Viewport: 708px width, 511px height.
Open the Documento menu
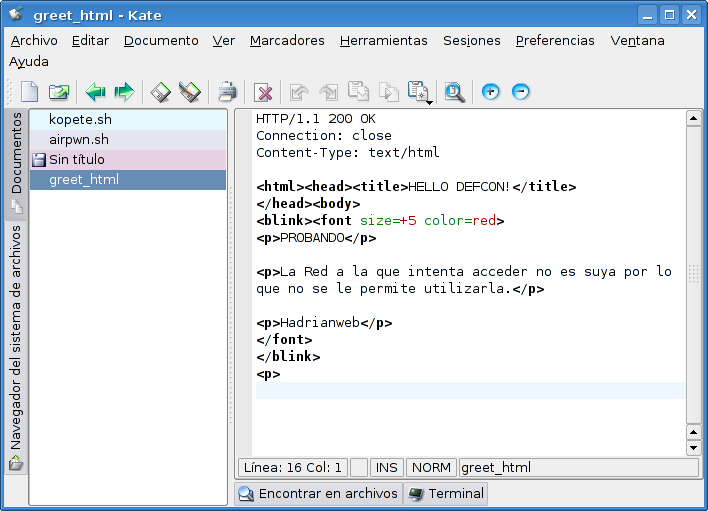161,41
